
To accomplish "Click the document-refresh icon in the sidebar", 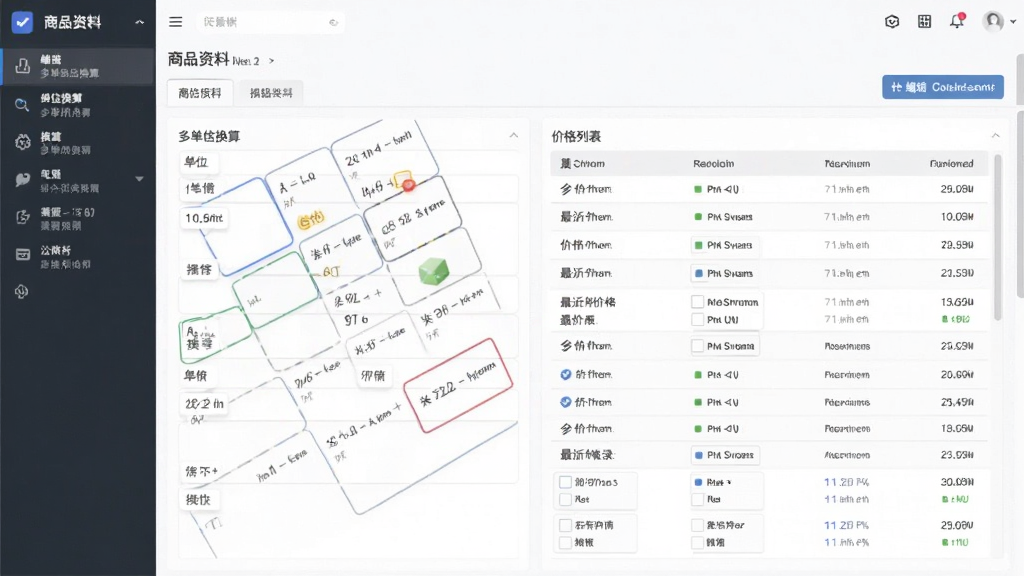I will coord(23,217).
